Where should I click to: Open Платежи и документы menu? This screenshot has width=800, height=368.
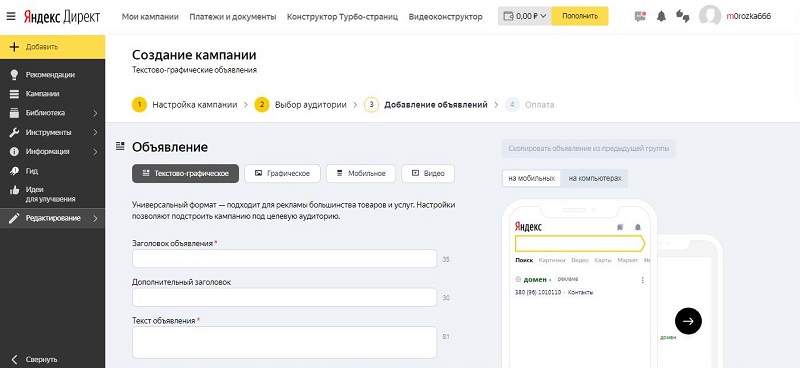(233, 17)
